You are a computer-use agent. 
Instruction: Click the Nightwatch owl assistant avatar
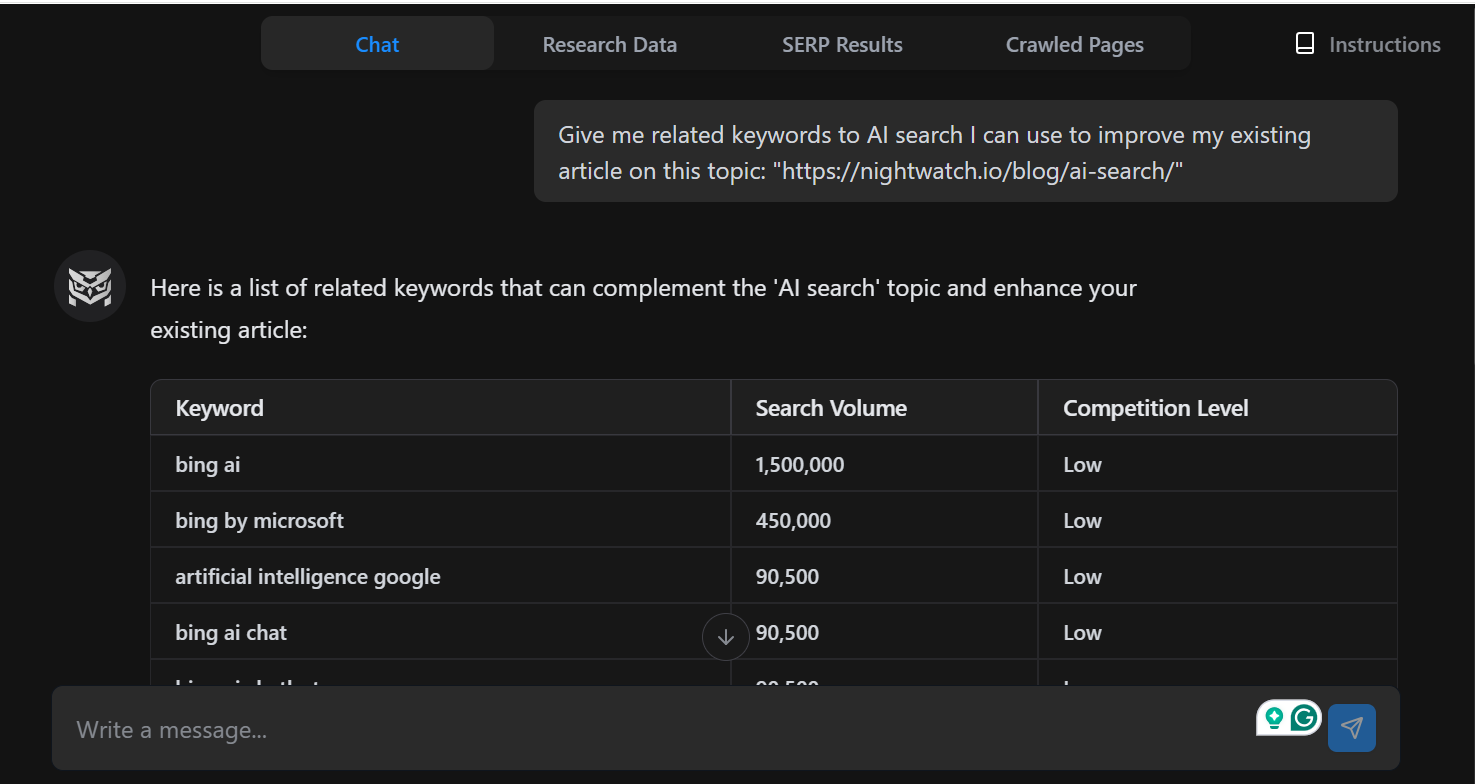[x=89, y=286]
